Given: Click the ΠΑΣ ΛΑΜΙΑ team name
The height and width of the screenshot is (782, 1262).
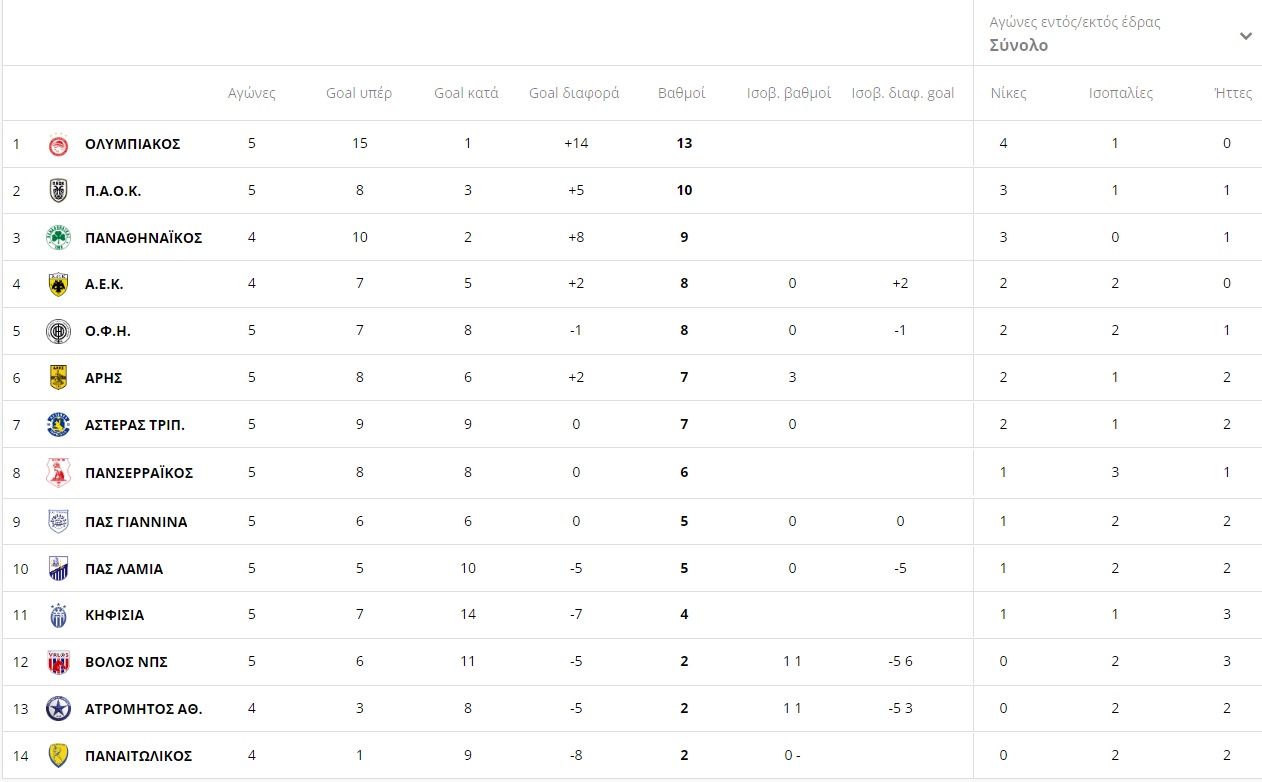Looking at the screenshot, I should pos(124,569).
